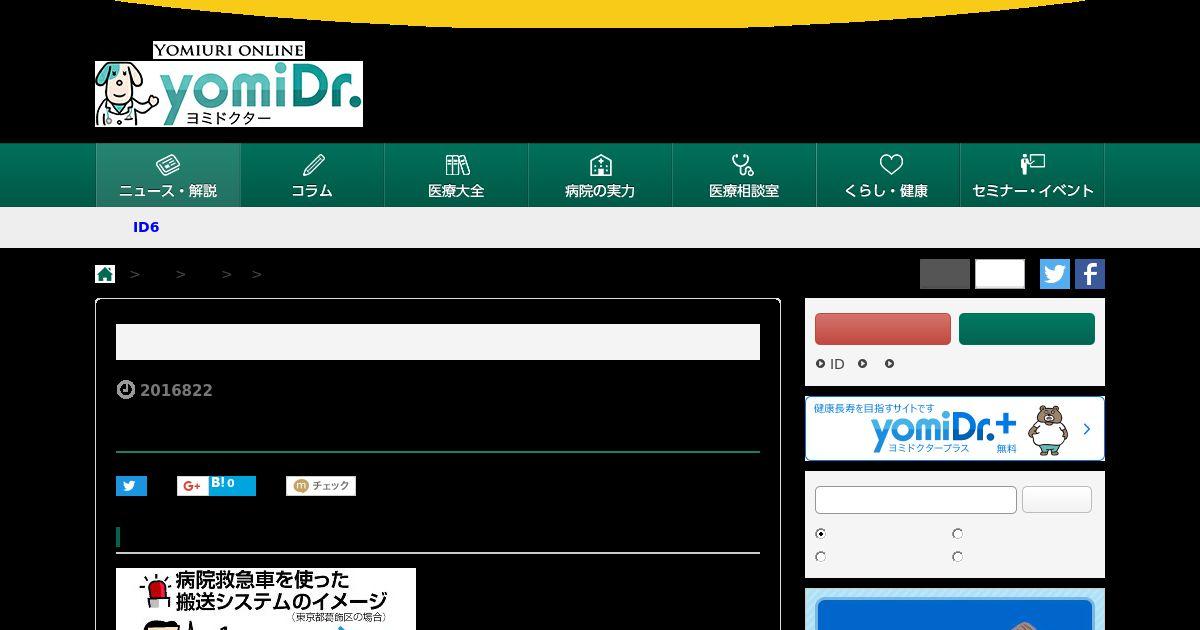The width and height of the screenshot is (1200, 630).
Task: Share page via Twitter icon at top right
Action: point(1055,274)
